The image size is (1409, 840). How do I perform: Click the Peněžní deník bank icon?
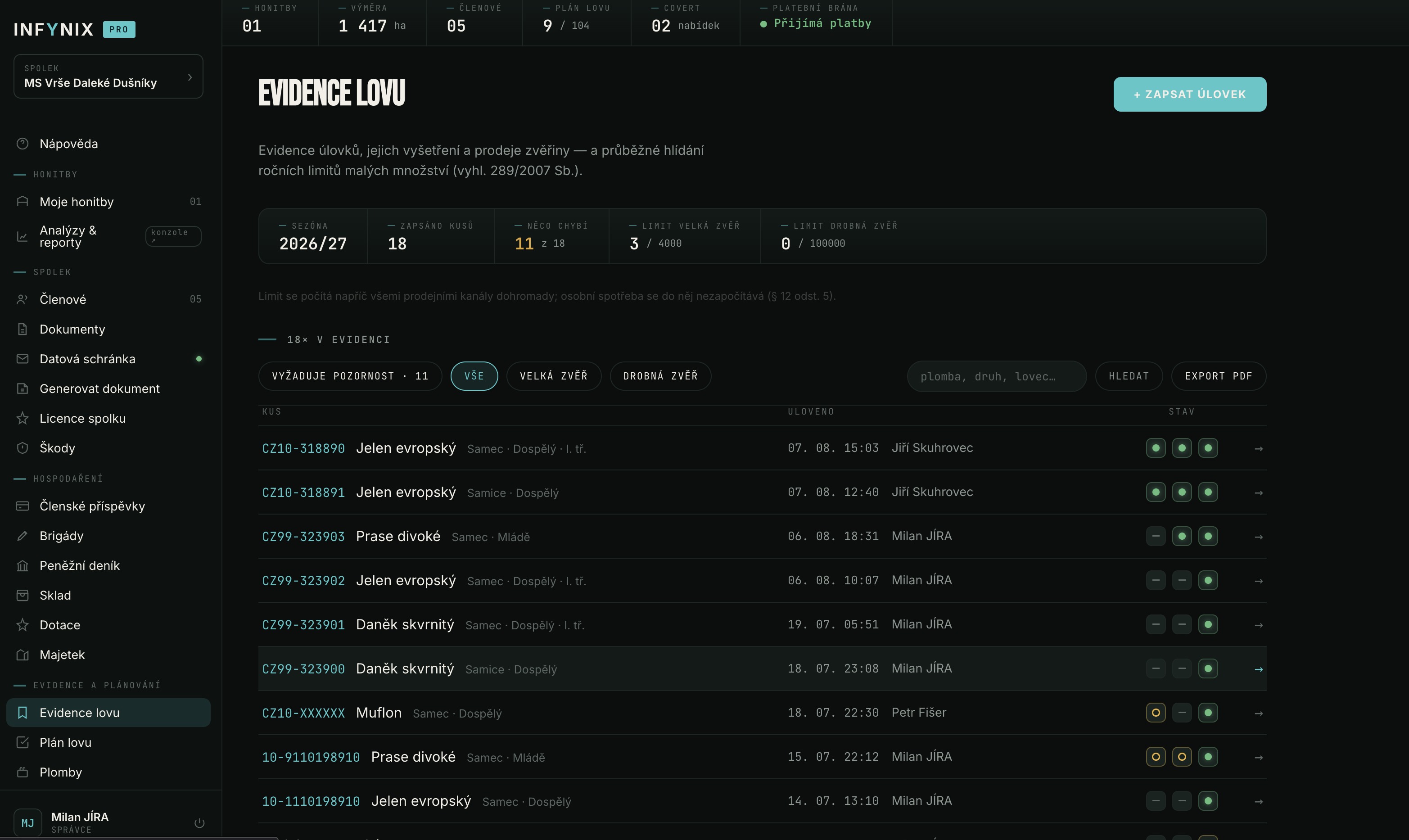[22, 565]
